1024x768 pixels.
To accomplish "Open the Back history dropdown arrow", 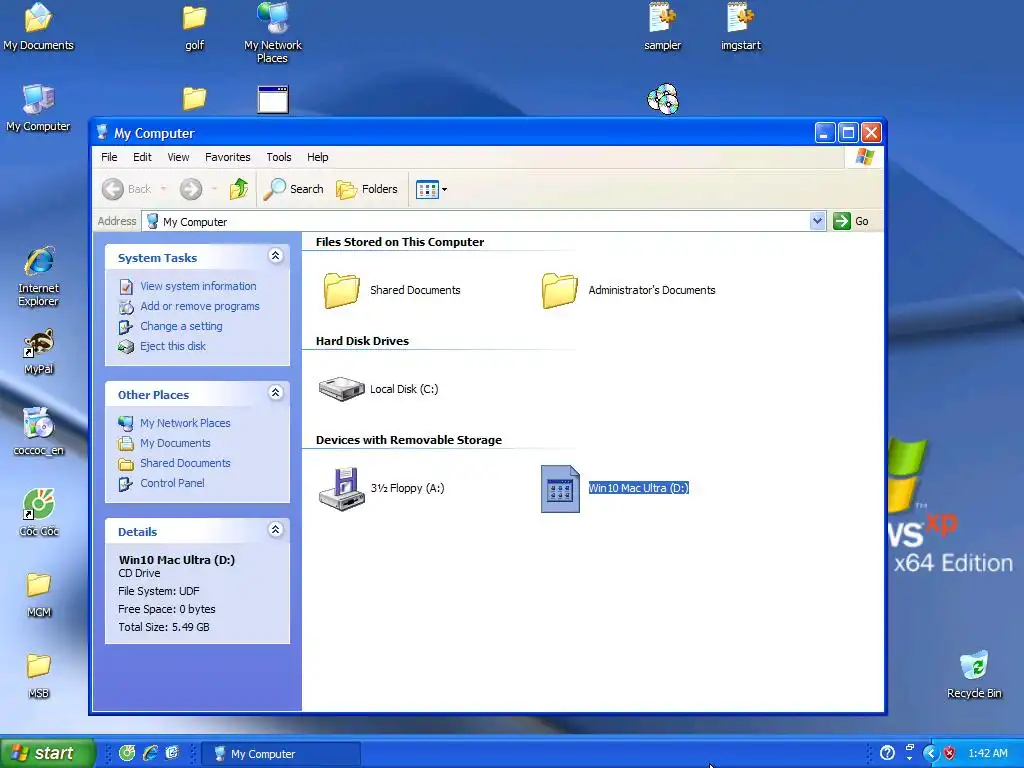I will 163,189.
